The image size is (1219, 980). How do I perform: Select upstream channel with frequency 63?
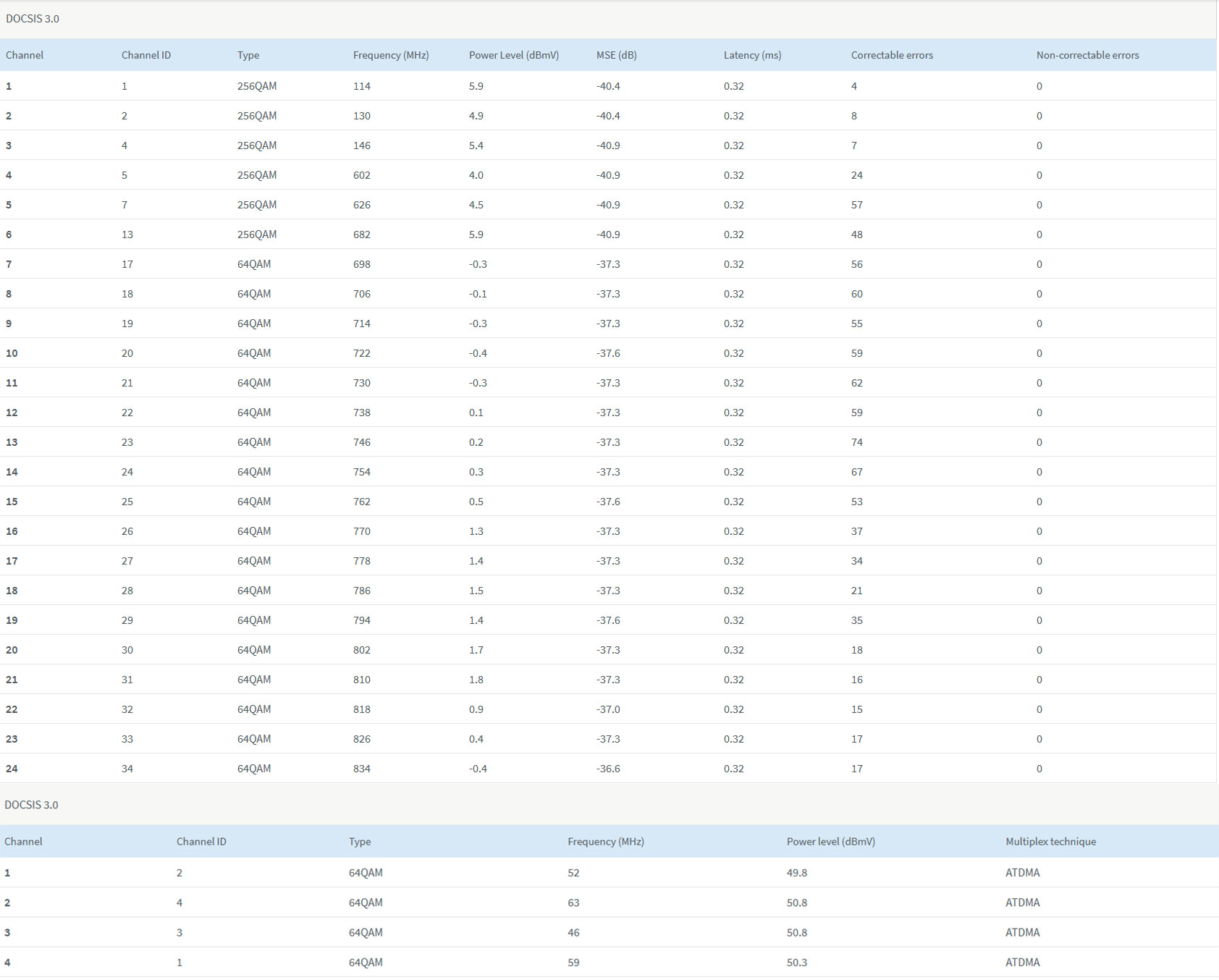point(609,903)
